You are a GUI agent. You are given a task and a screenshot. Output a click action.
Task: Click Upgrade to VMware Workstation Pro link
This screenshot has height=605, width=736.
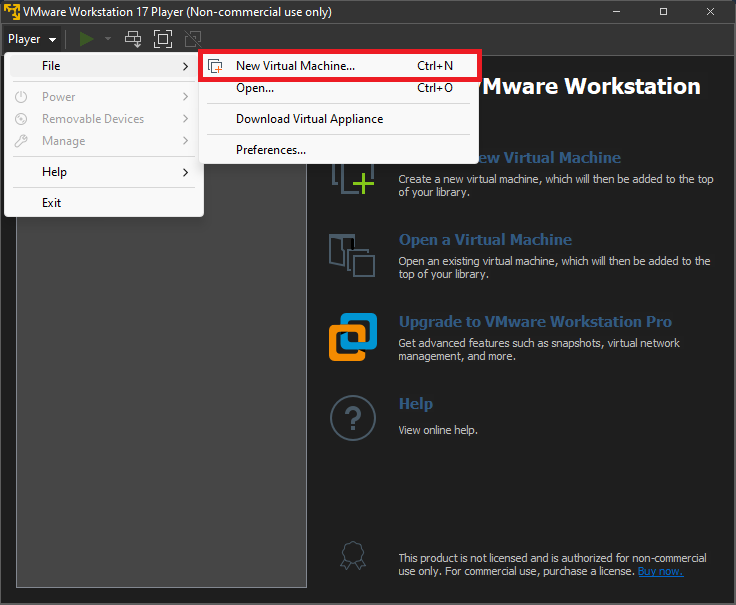[x=535, y=322]
